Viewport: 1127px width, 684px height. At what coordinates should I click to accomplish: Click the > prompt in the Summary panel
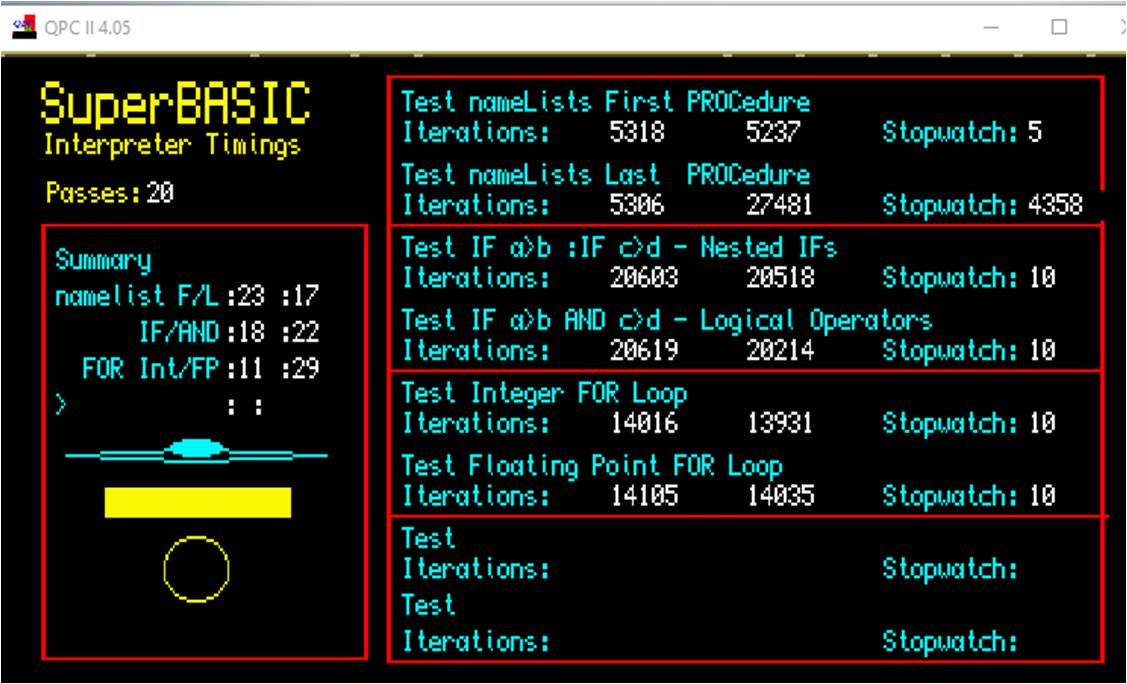(x=61, y=405)
